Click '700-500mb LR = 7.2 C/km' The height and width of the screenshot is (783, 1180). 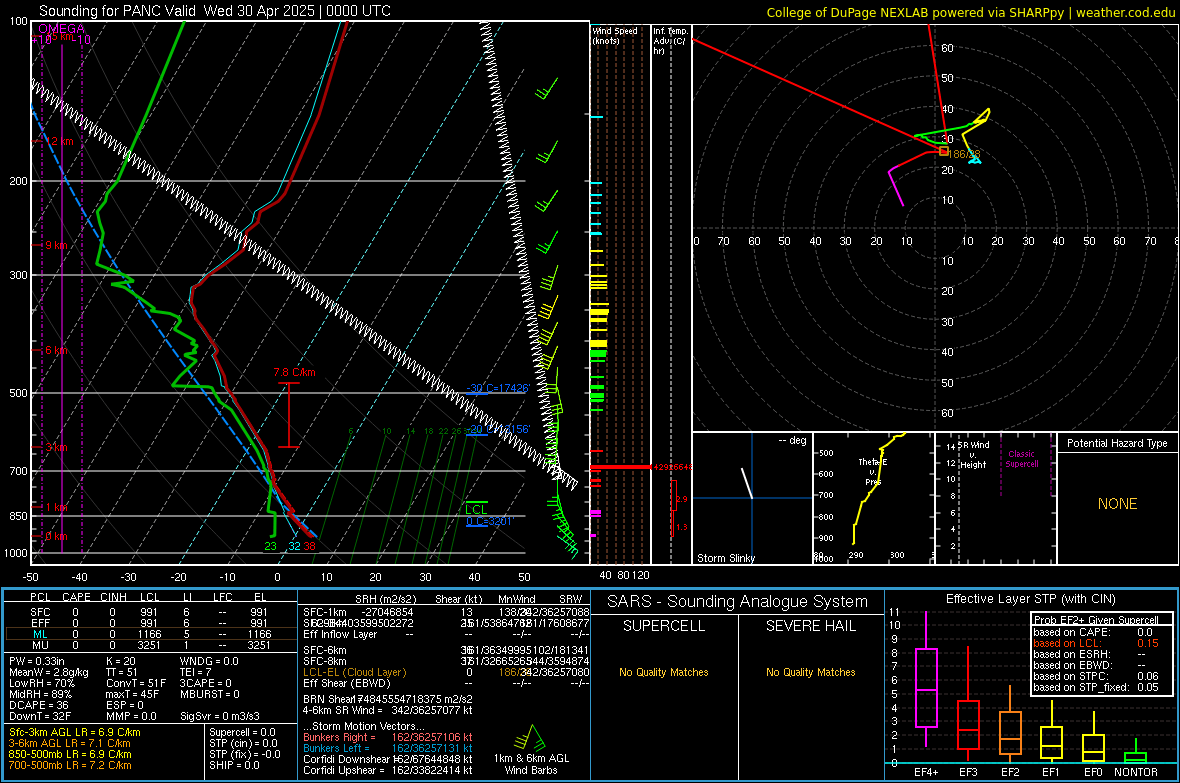70,765
